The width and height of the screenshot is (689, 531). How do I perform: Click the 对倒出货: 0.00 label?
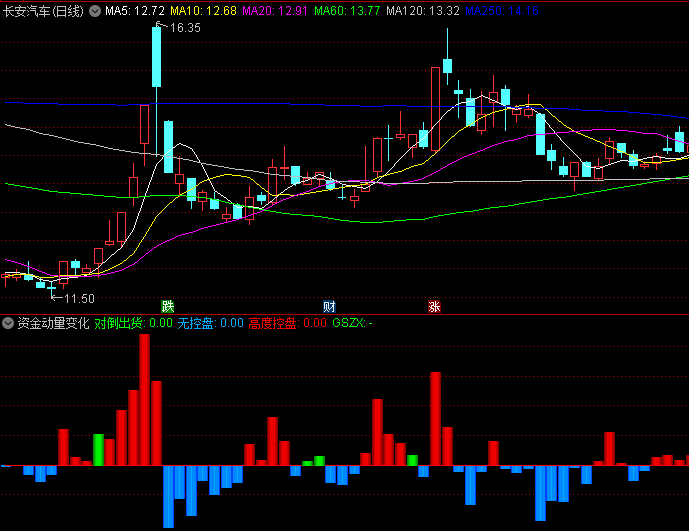pos(134,324)
